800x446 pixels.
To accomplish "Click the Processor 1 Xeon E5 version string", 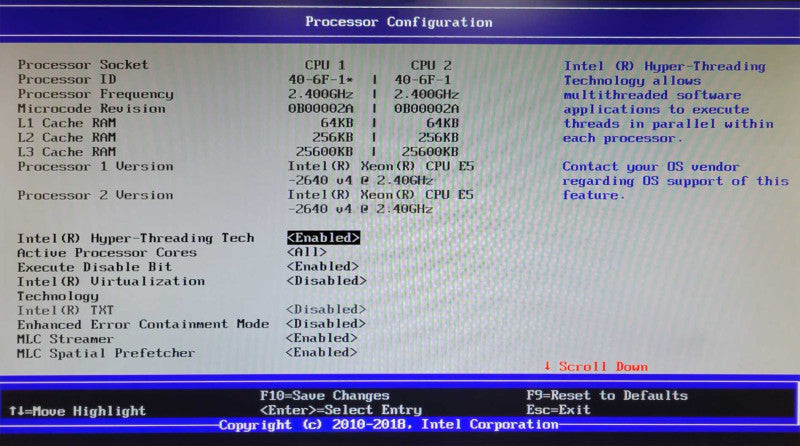I will 381,173.
